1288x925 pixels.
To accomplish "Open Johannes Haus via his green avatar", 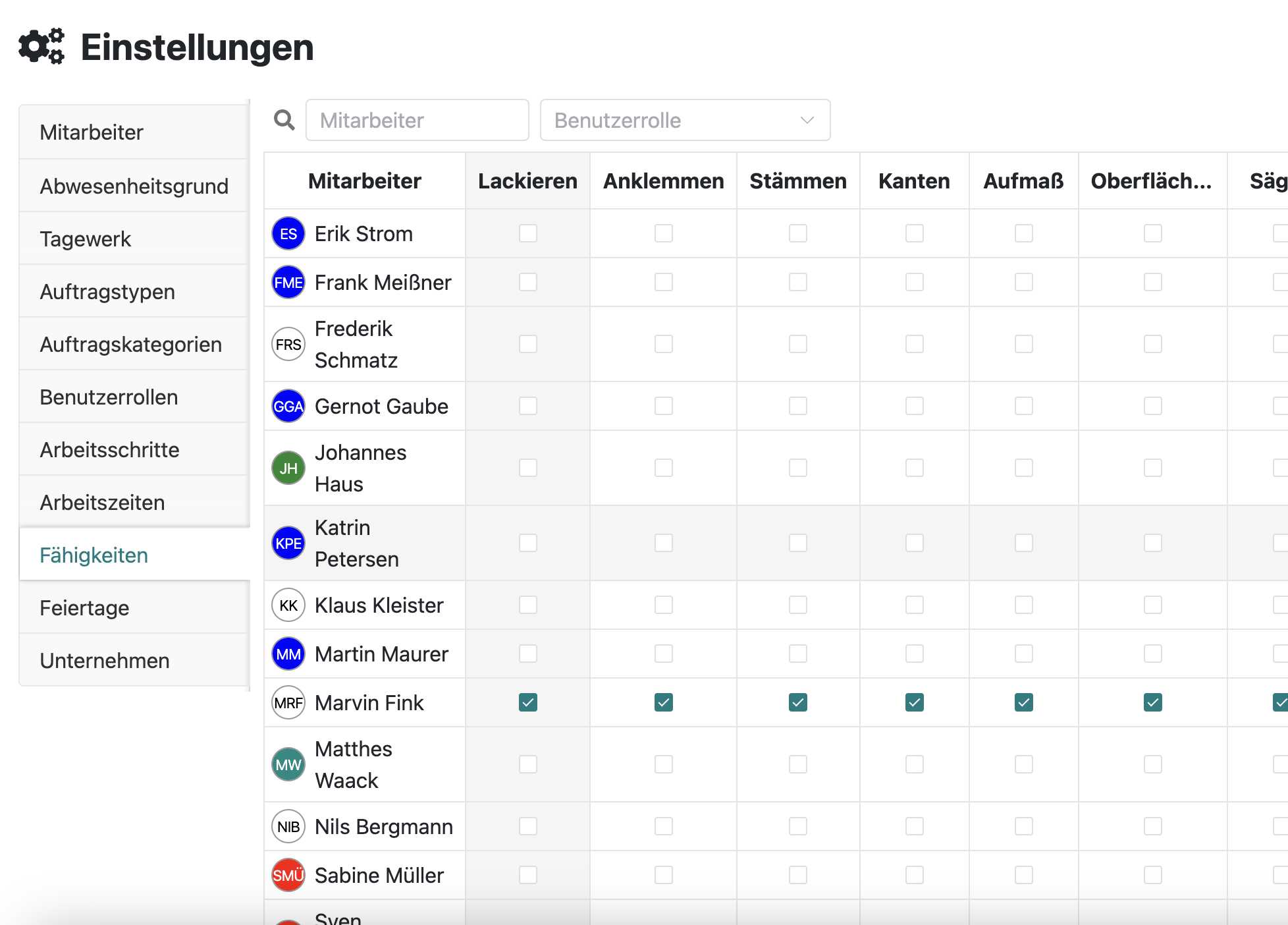I will (x=288, y=468).
